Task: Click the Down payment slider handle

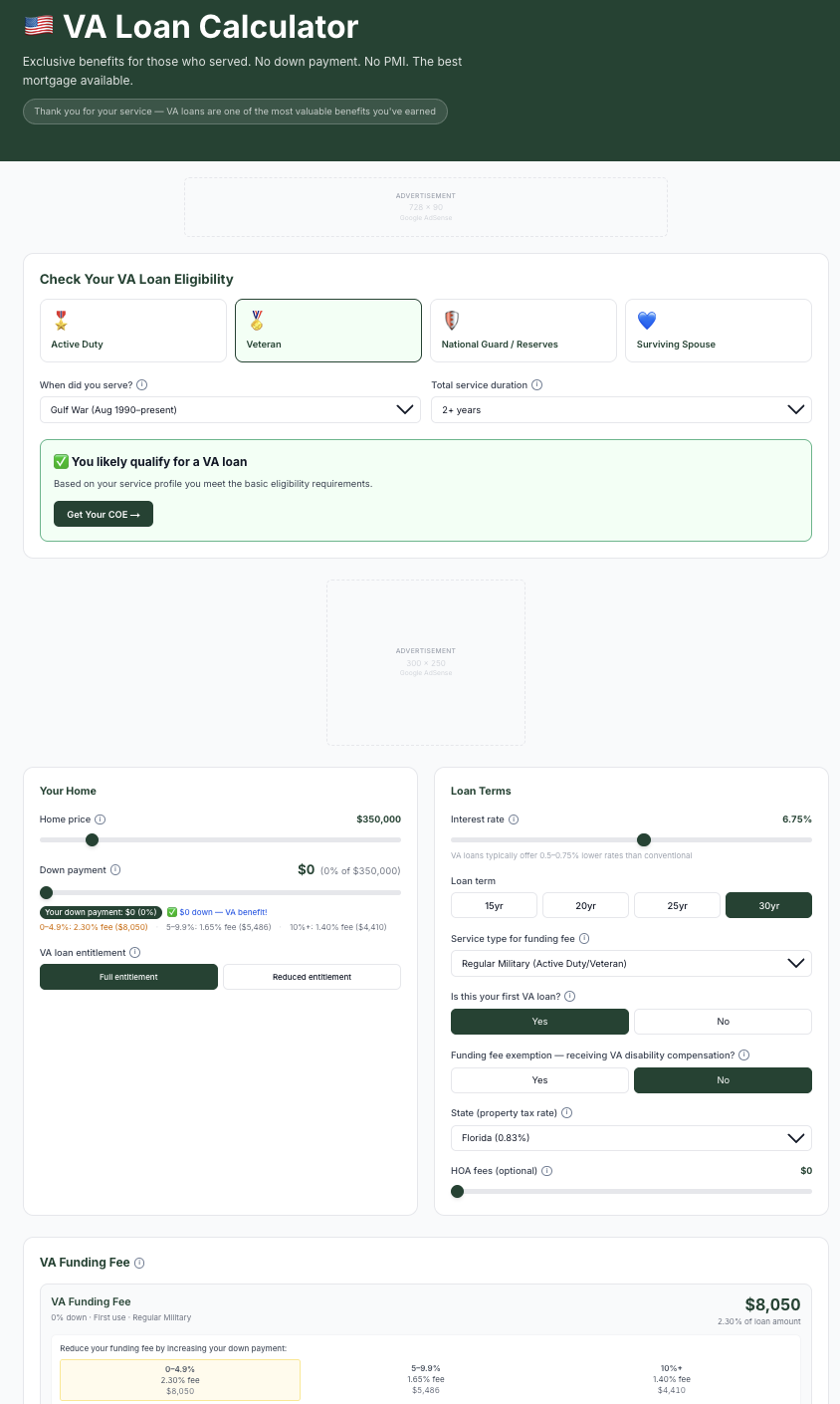Action: (47, 892)
